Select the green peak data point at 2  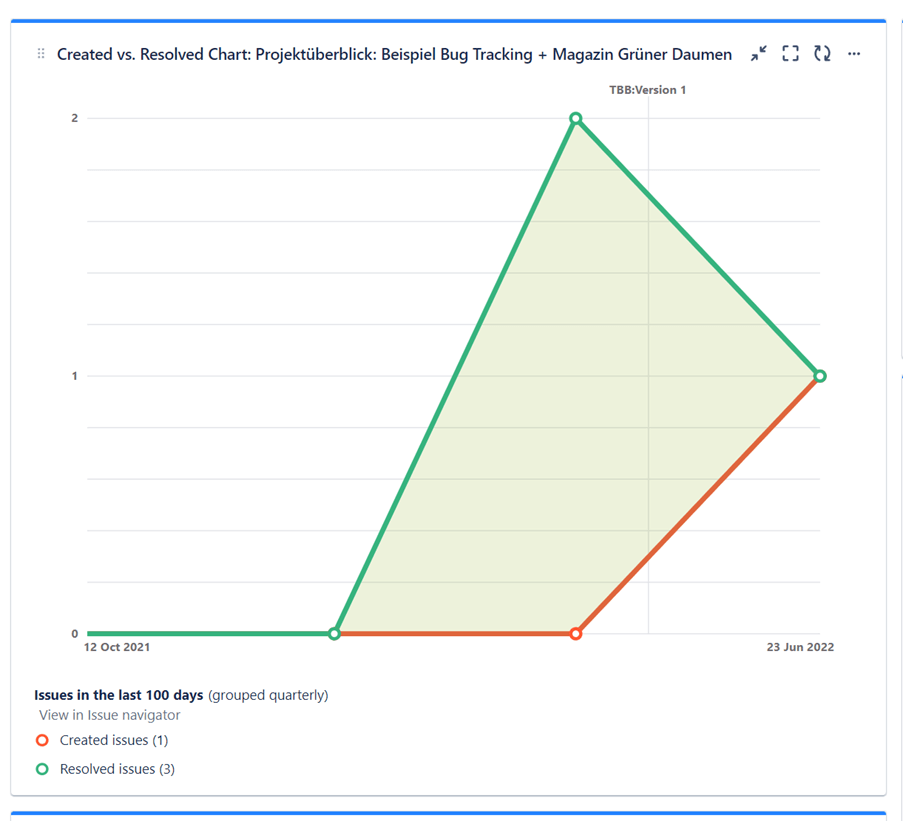[x=576, y=119]
